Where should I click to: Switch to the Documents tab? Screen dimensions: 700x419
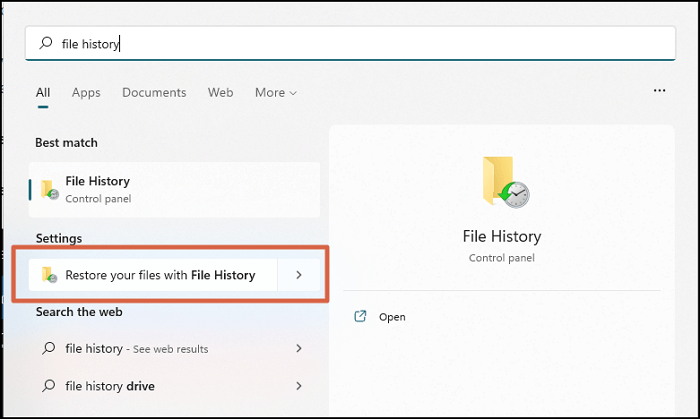(154, 93)
